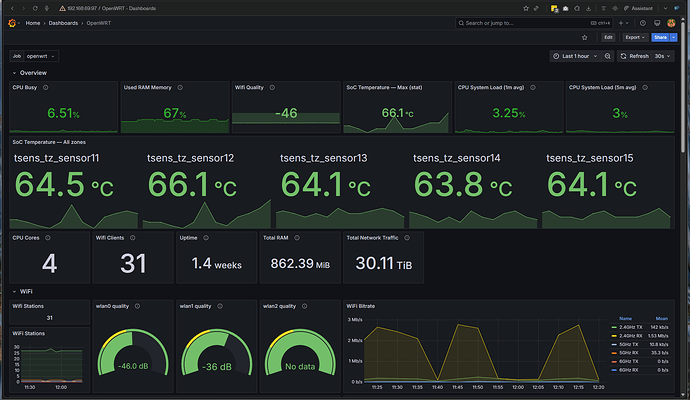Viewport: 690px width, 400px height.
Task: Focus the Search or jump to field
Action: (x=534, y=23)
